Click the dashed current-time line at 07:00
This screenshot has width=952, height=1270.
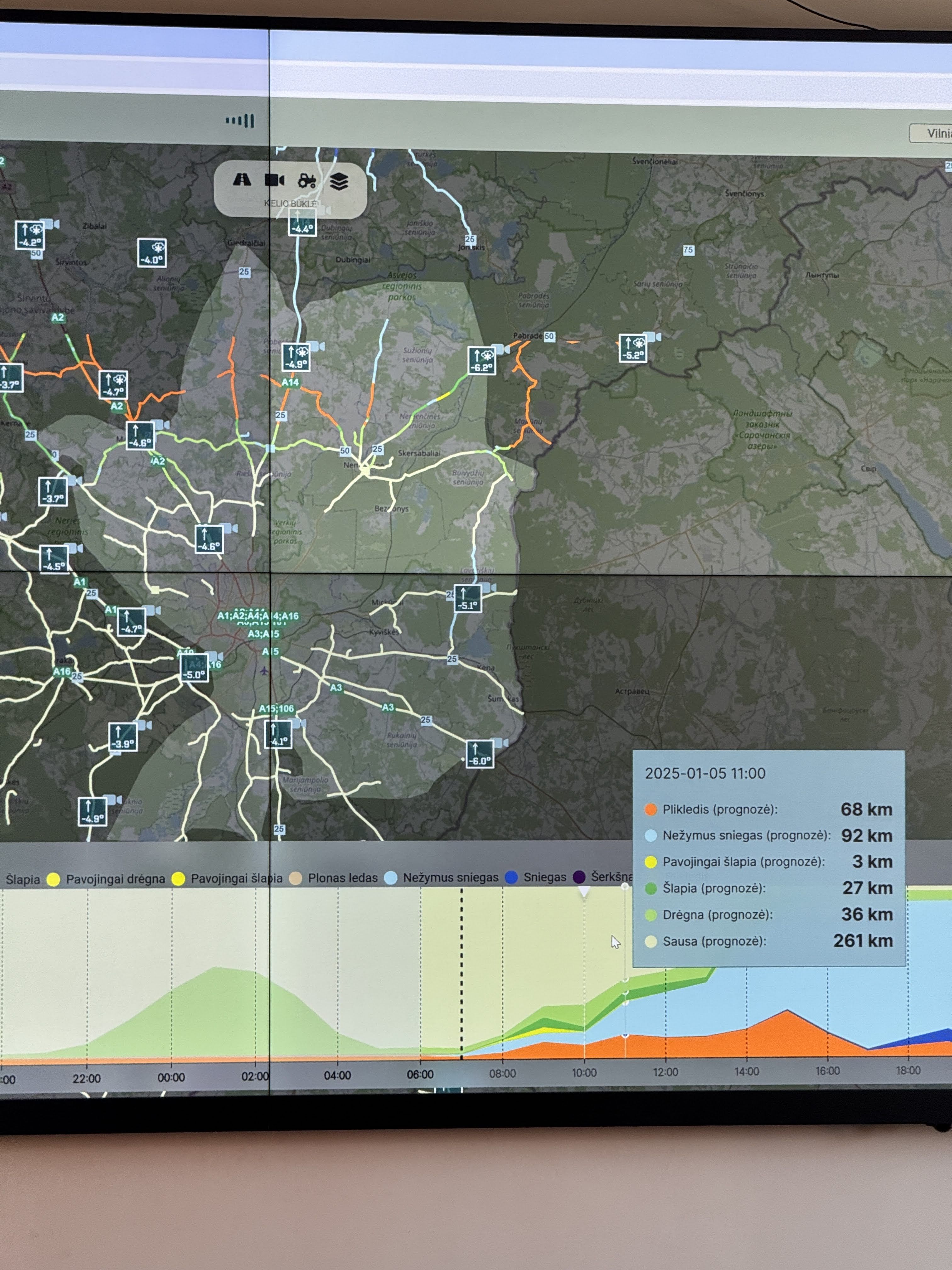(x=462, y=976)
